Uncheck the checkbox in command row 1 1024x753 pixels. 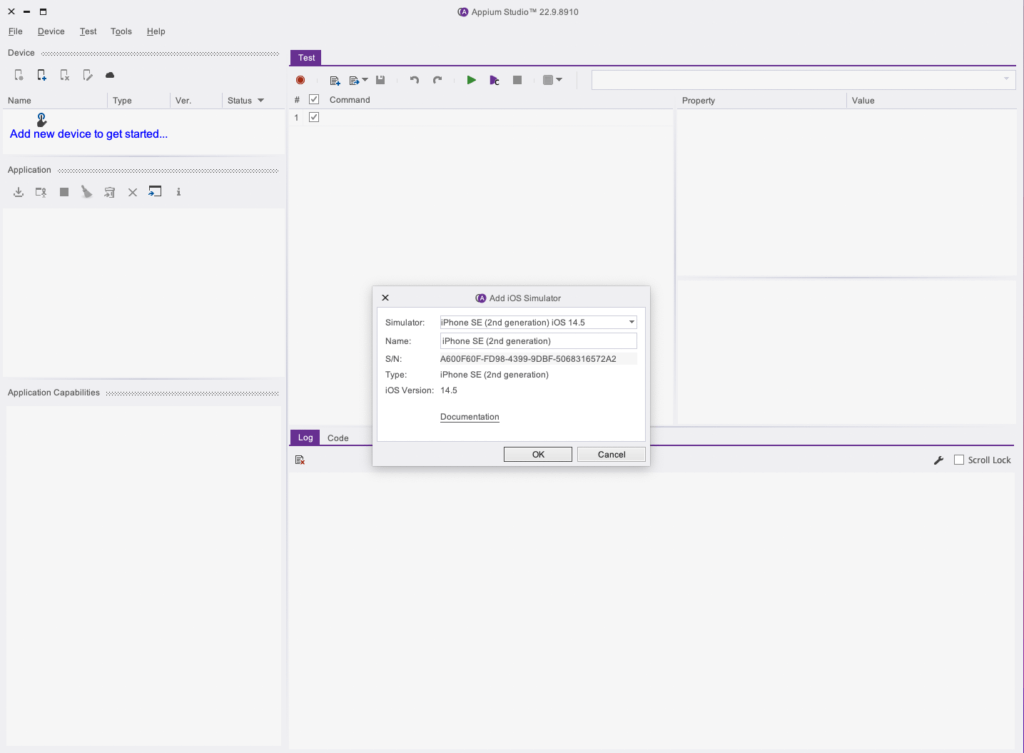pos(314,117)
